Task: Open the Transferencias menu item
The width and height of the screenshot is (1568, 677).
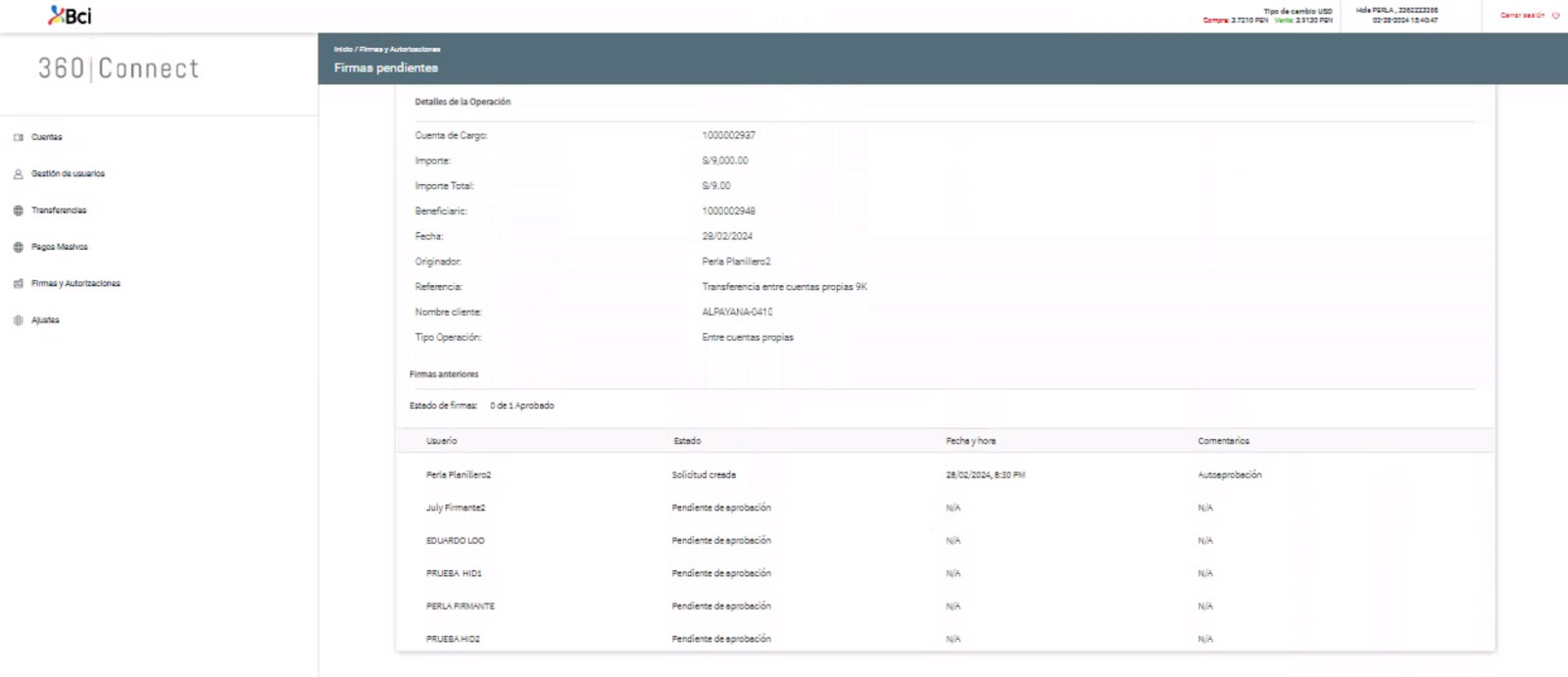Action: [x=59, y=211]
